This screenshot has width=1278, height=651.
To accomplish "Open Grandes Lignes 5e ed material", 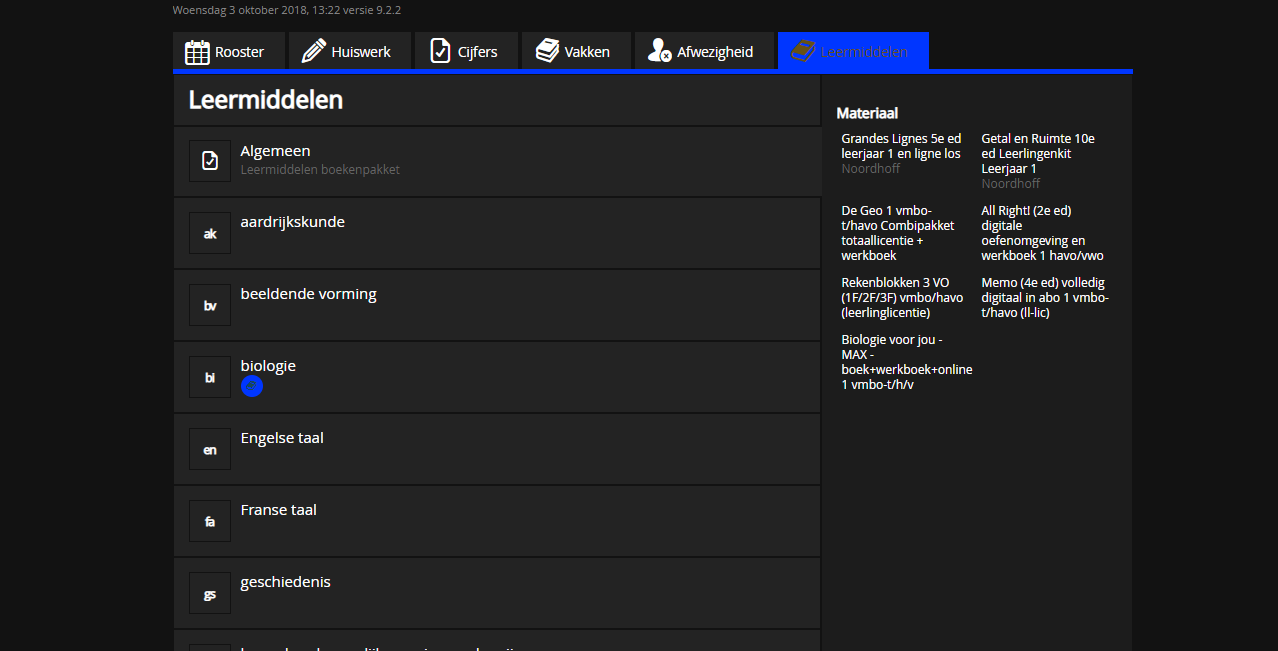I will pyautogui.click(x=901, y=146).
